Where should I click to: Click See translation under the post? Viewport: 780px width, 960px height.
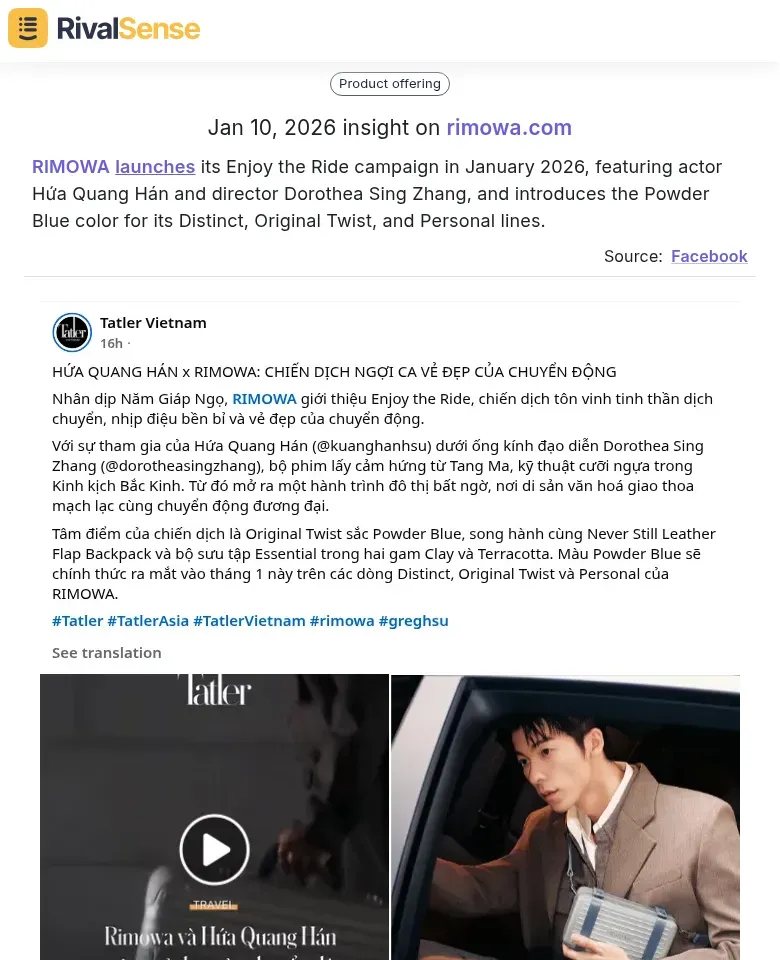click(x=107, y=653)
